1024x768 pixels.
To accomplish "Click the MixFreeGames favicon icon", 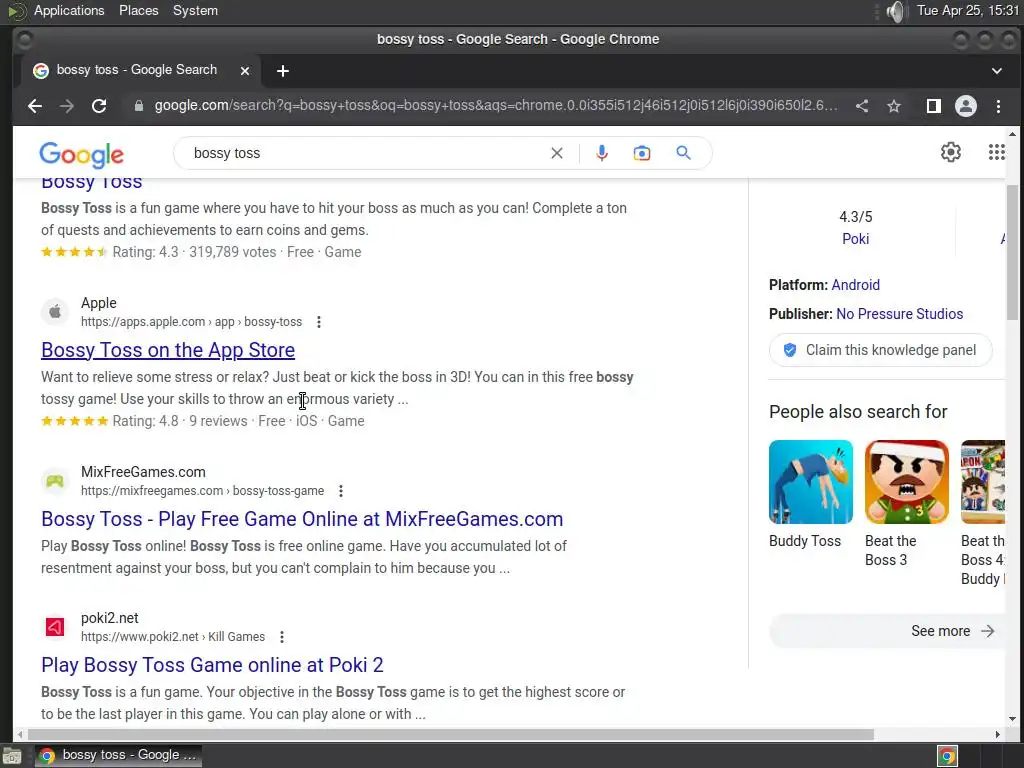I will (55, 481).
